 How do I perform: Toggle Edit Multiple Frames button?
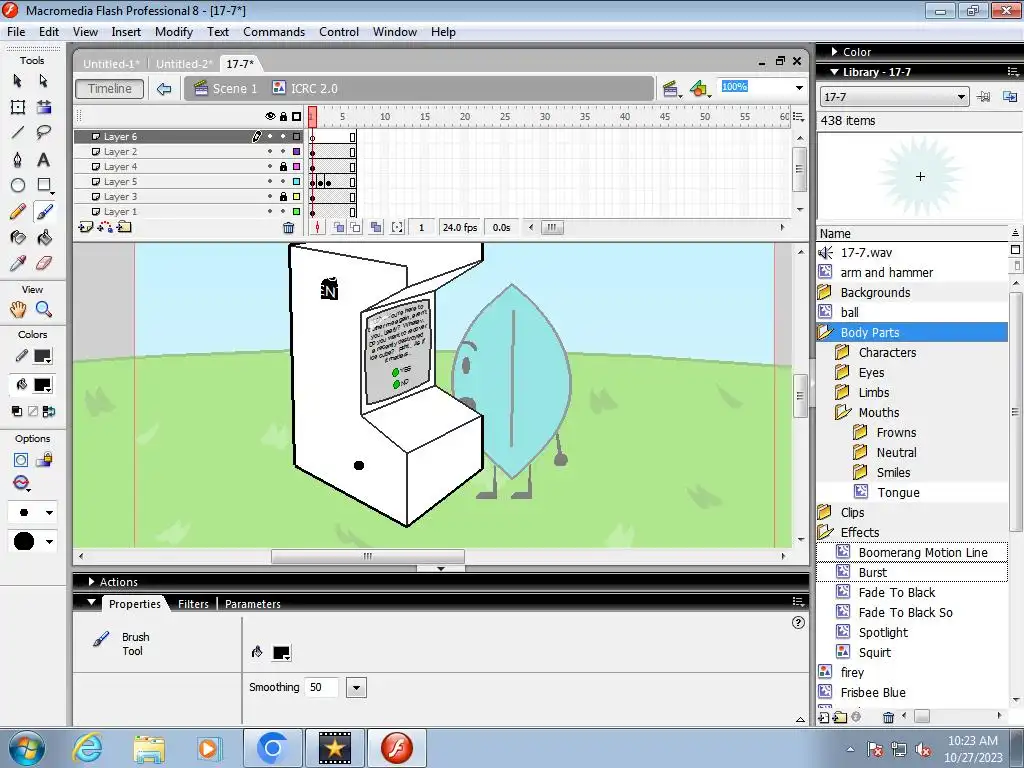(x=376, y=227)
